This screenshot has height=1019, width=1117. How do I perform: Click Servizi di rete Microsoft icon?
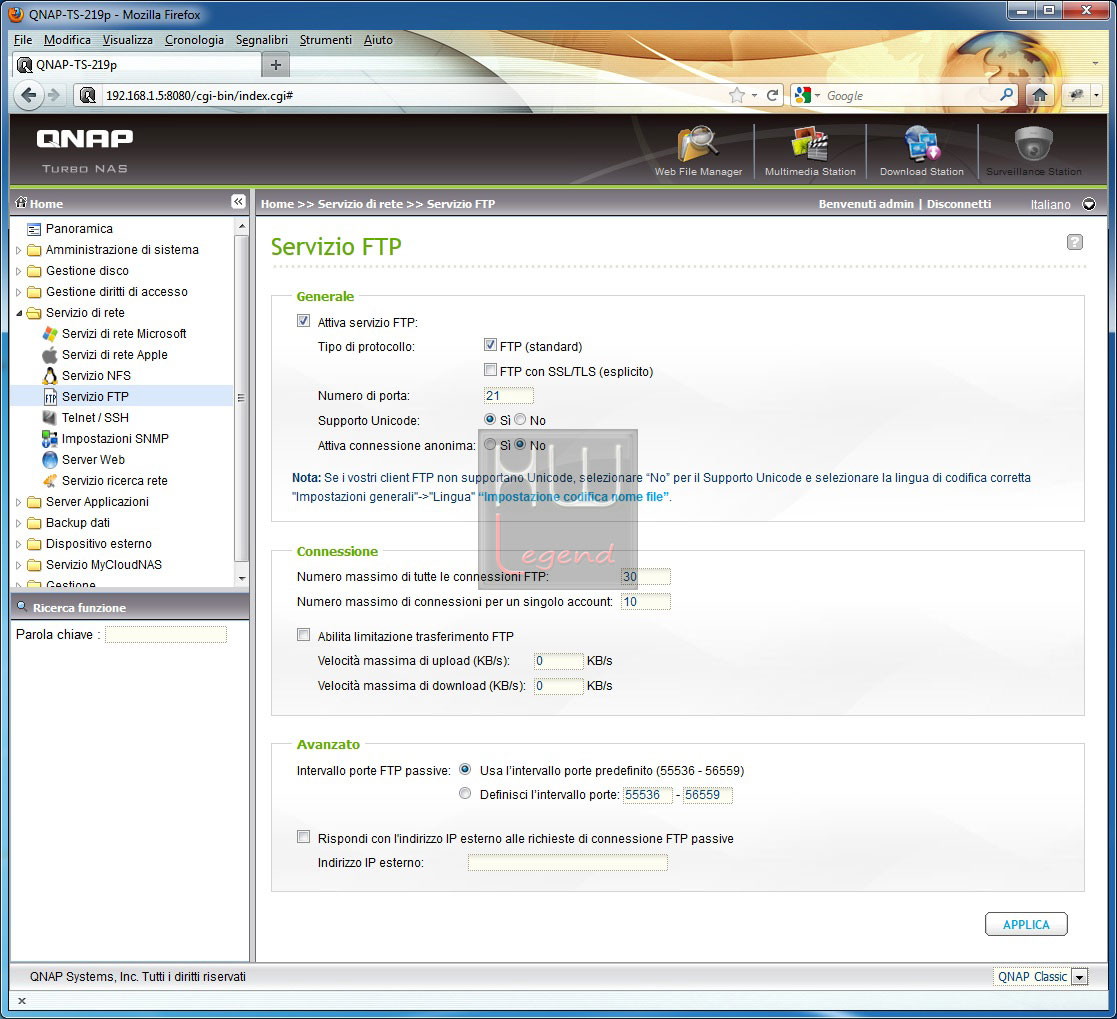pyautogui.click(x=50, y=333)
